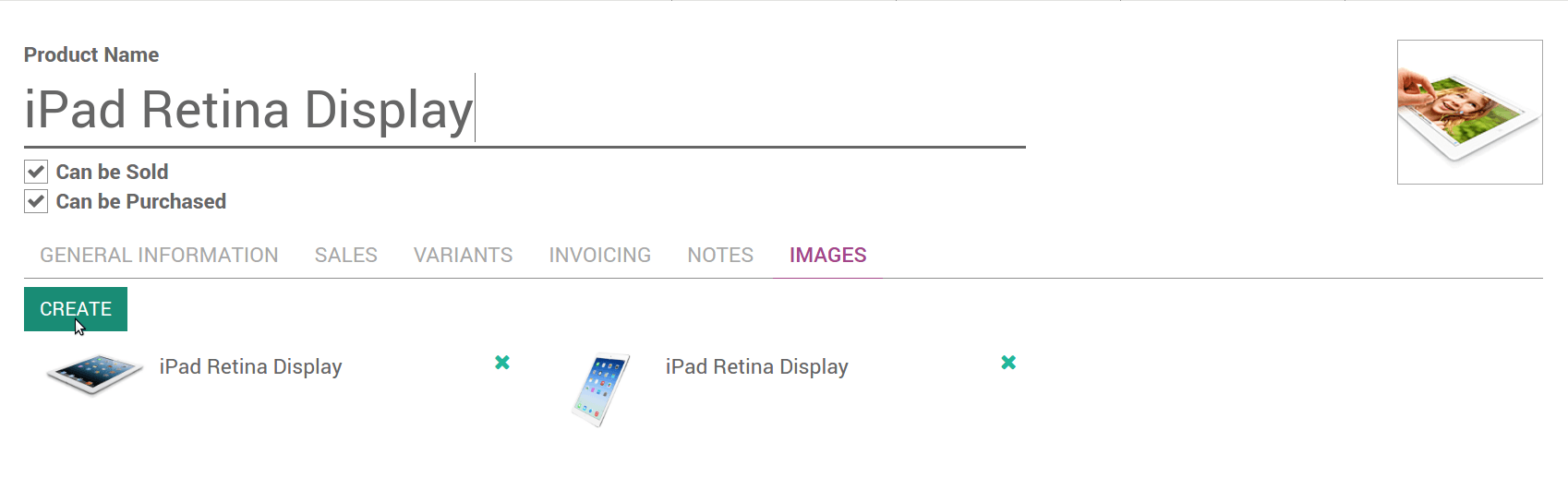
Task: Click the "Can be Purchased" text label
Action: [x=140, y=202]
